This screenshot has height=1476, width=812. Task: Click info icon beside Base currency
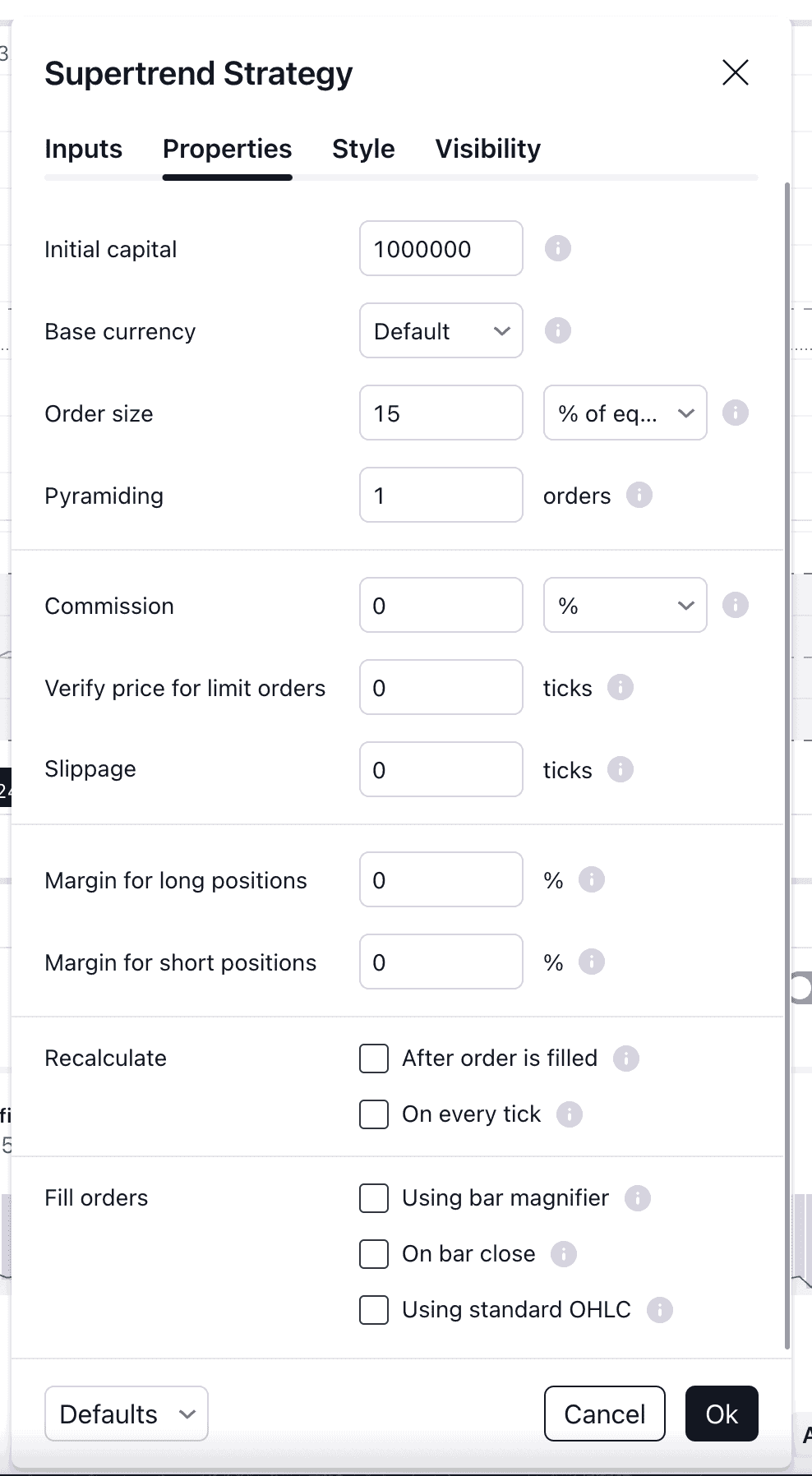(558, 330)
